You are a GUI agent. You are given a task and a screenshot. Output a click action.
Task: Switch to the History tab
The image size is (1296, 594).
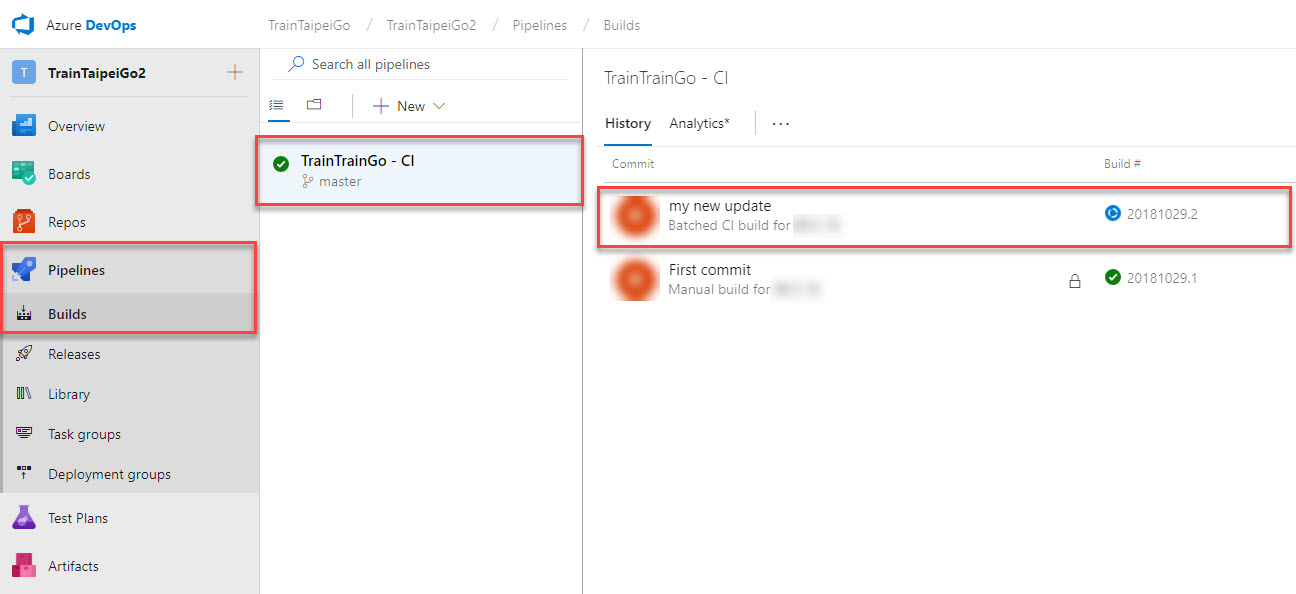click(628, 124)
